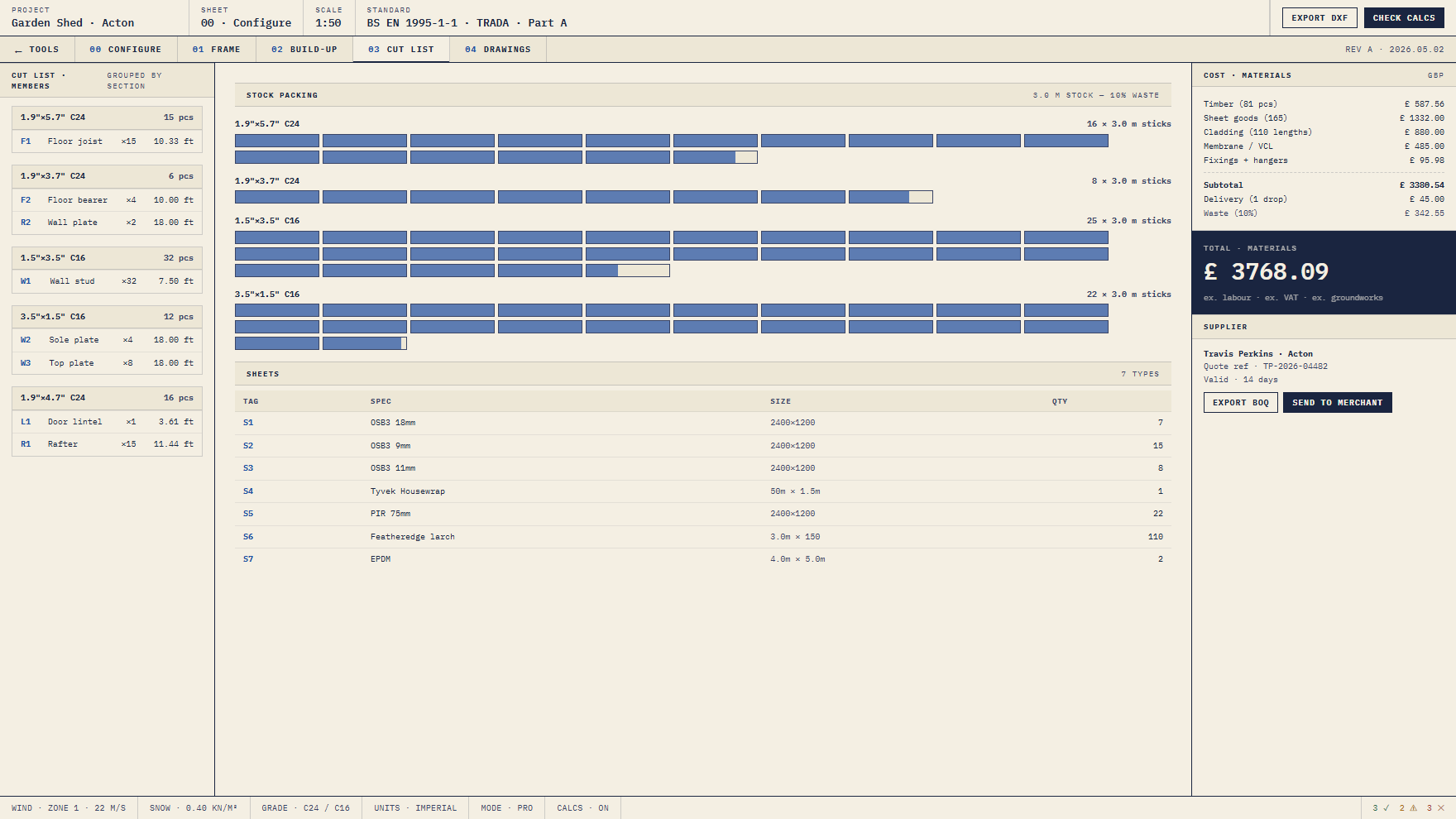Click the Project Garden Shed Acton field

tap(94, 17)
